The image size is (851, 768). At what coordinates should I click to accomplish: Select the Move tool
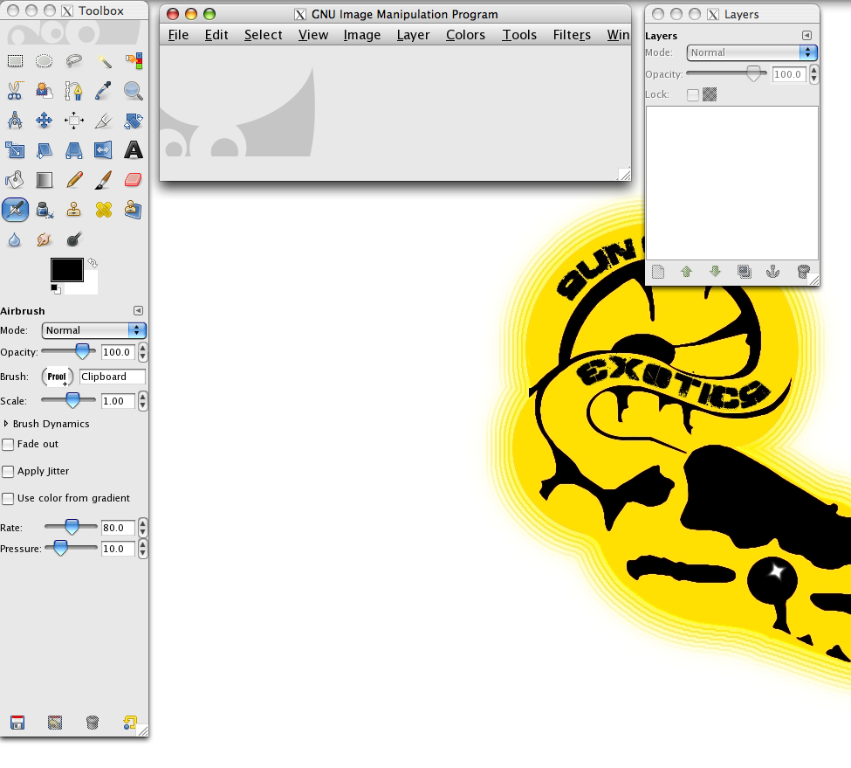coord(45,120)
